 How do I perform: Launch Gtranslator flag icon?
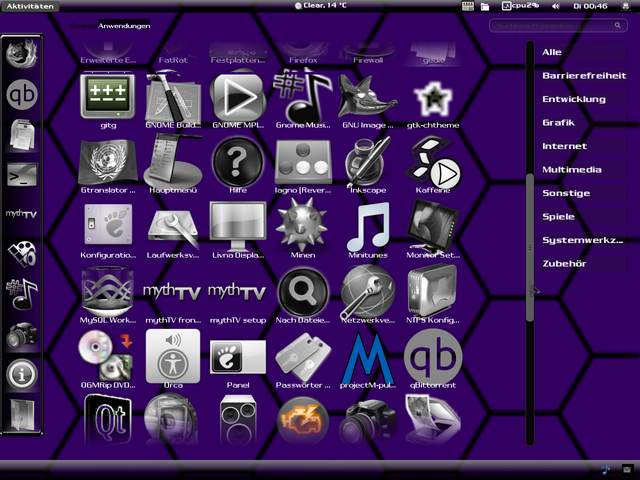108,162
